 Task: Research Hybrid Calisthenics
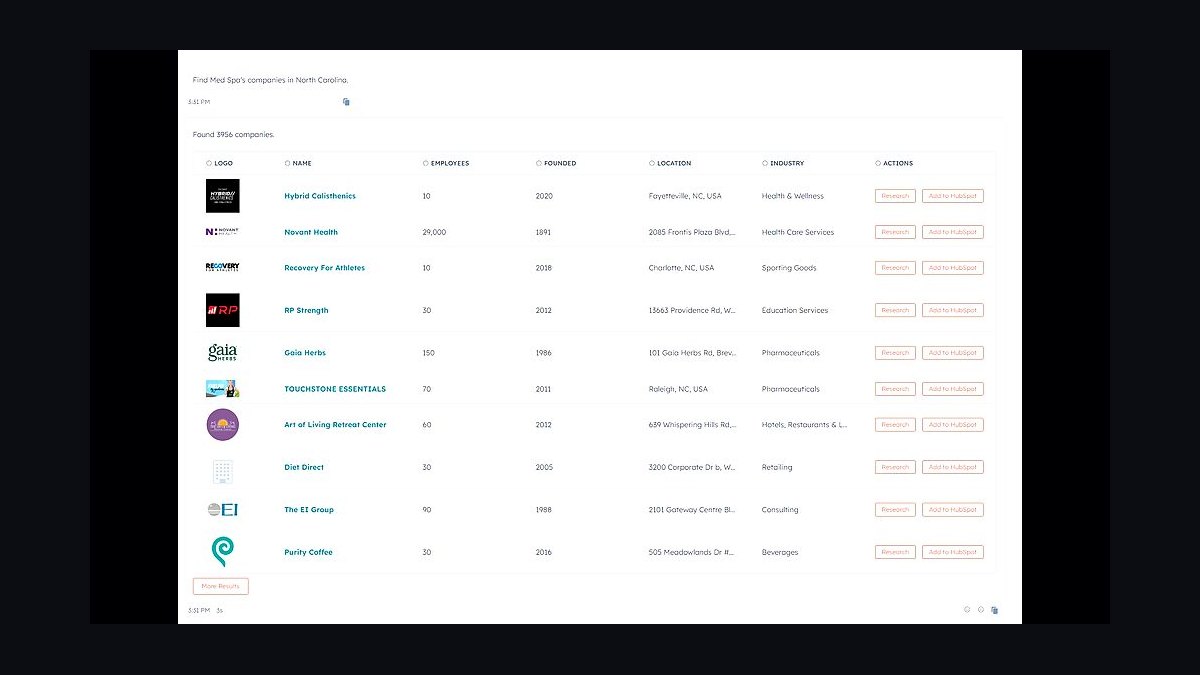click(895, 196)
